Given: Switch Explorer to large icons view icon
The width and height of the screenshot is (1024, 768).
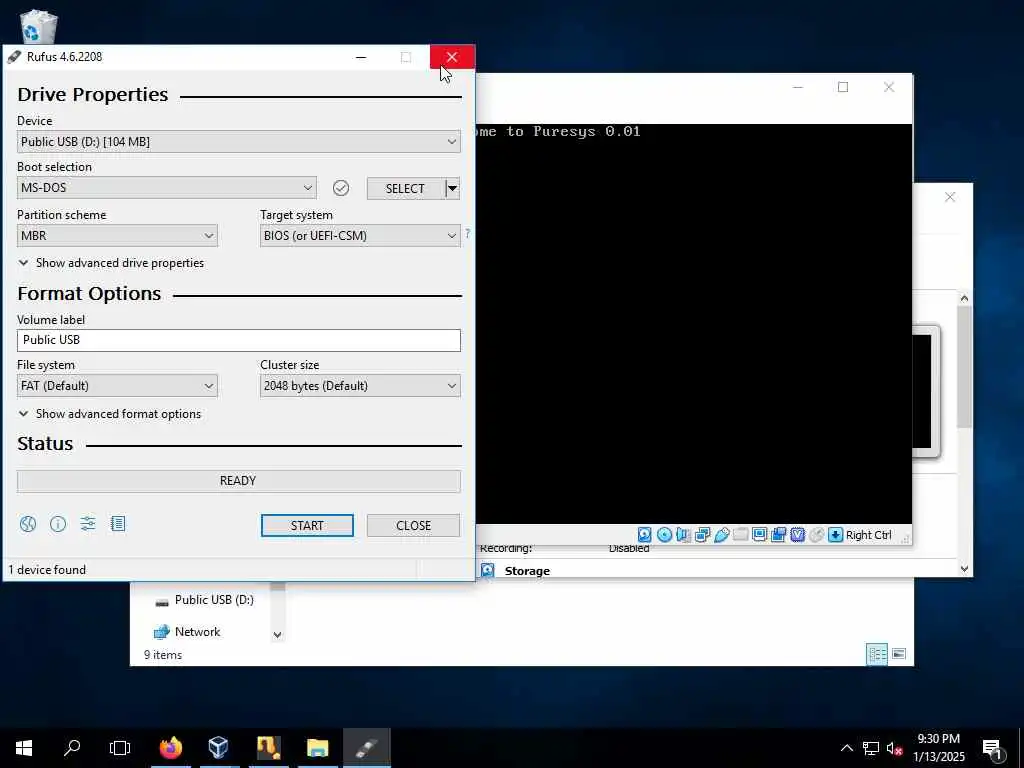Looking at the screenshot, I should [899, 654].
